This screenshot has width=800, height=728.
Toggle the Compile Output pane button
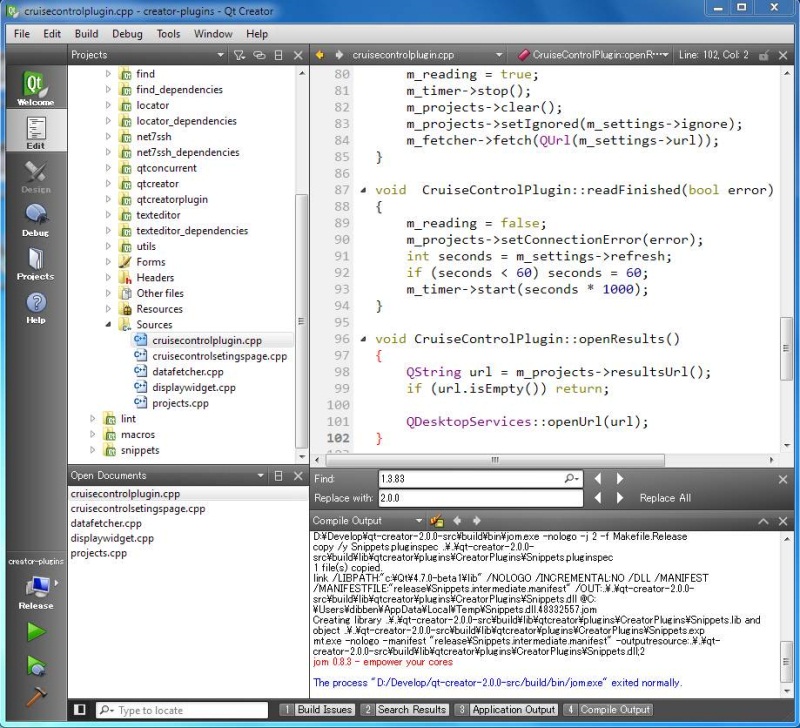608,710
